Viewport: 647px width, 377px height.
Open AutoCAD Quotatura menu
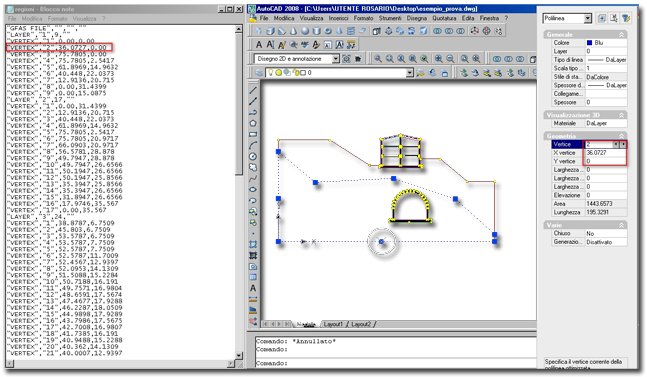(444, 19)
